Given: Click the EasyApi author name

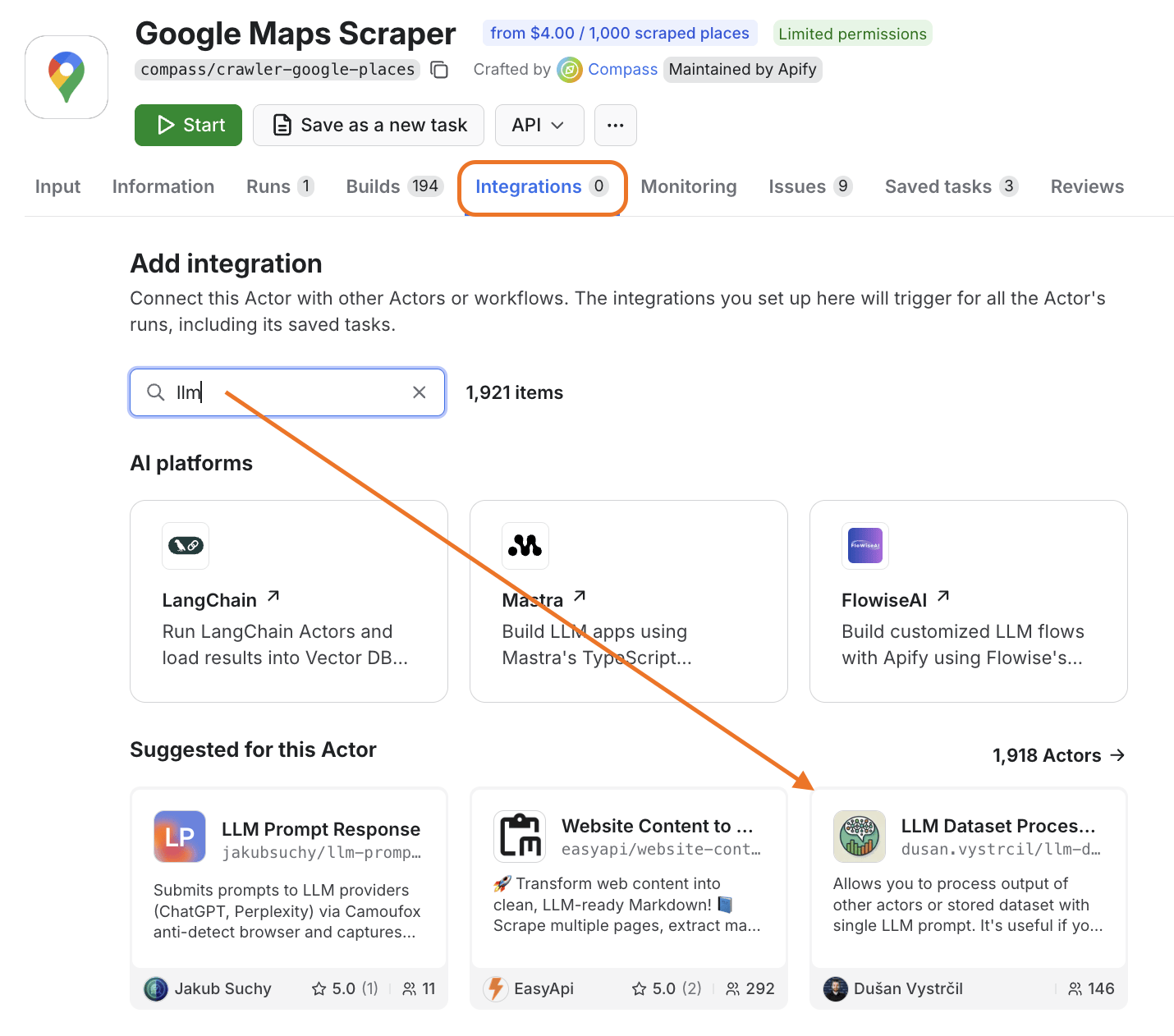Looking at the screenshot, I should click(x=543, y=989).
